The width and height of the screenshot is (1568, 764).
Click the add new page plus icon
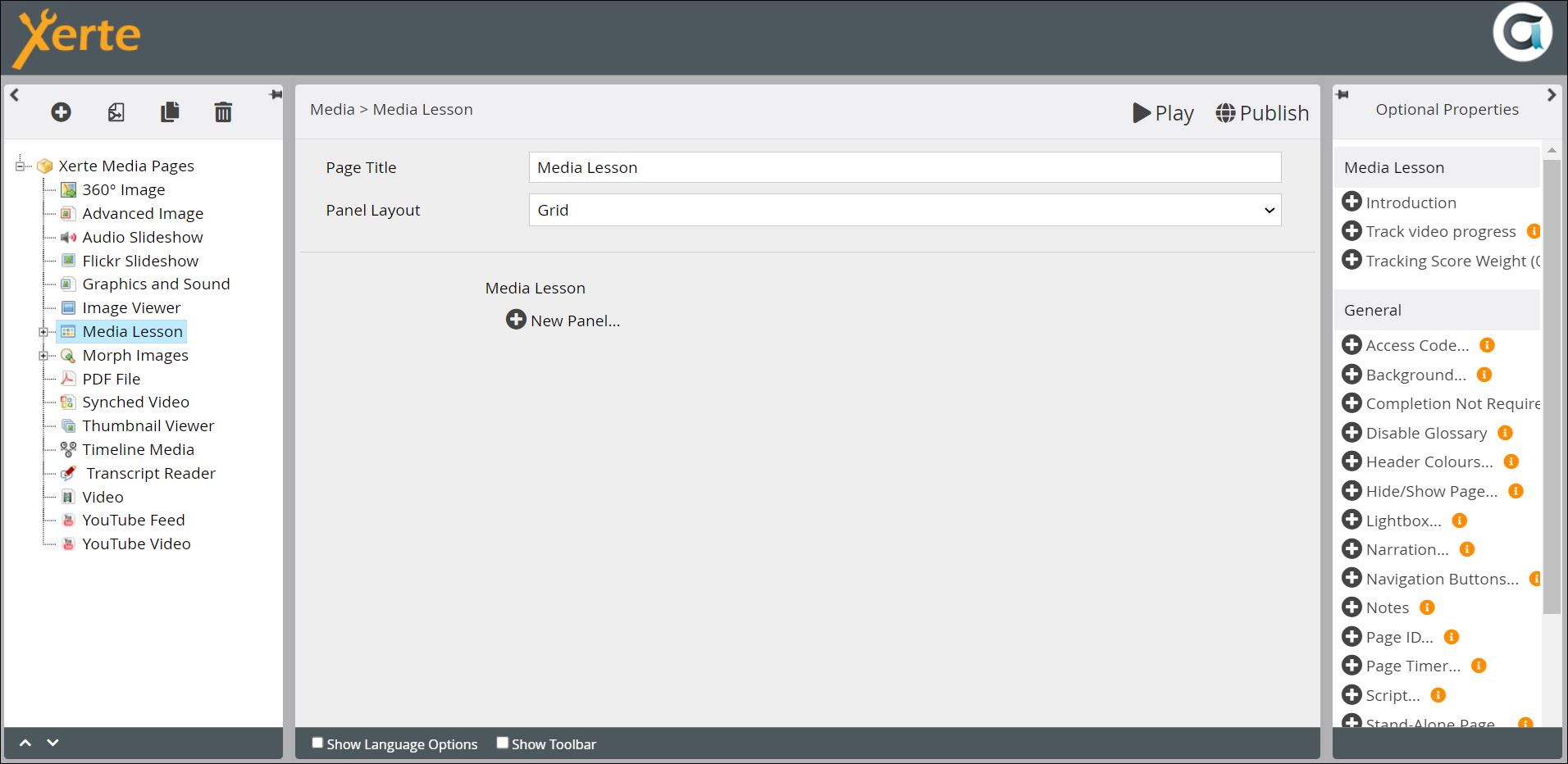click(61, 112)
